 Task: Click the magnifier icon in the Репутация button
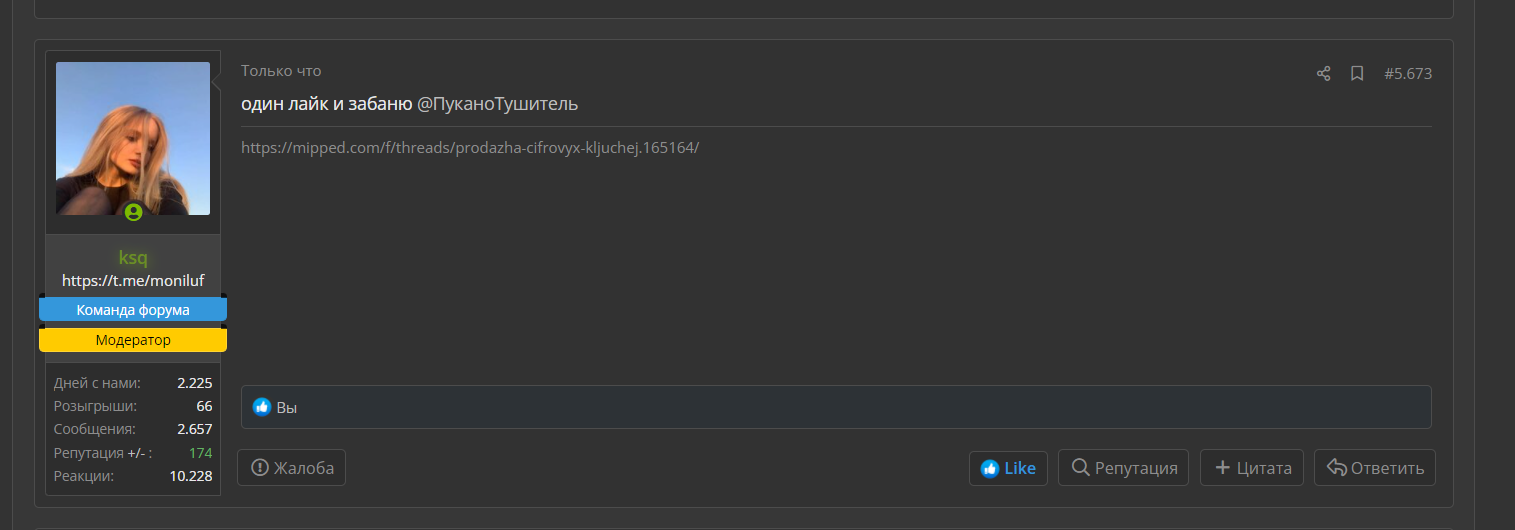(x=1080, y=467)
